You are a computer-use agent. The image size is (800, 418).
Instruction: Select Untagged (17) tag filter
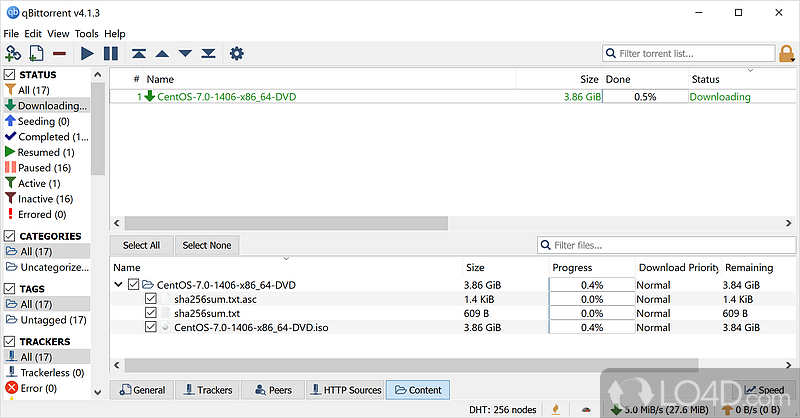point(47,320)
